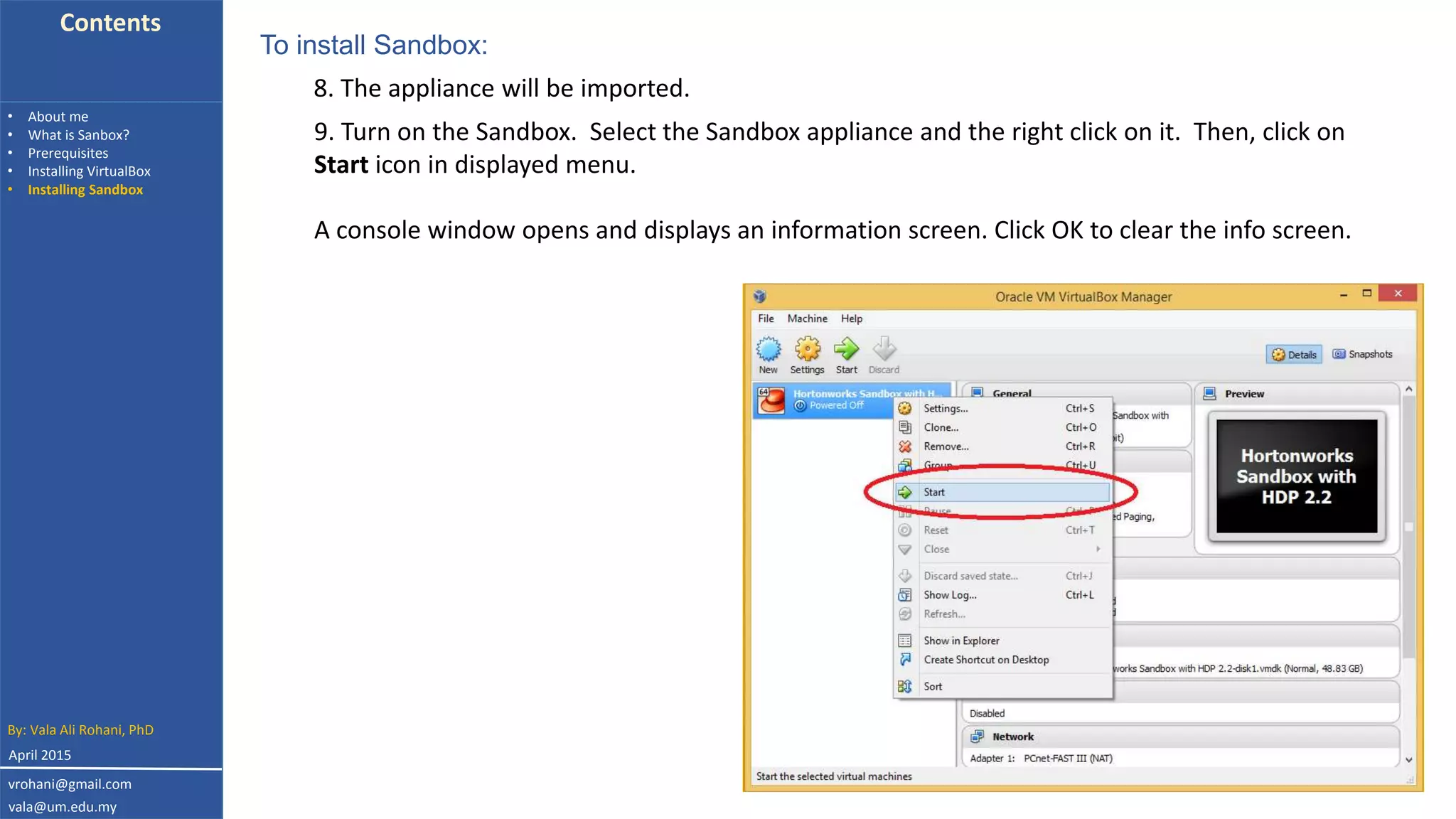Click the Sort icon in context menu
The height and width of the screenshot is (819, 1456).
[x=904, y=686]
